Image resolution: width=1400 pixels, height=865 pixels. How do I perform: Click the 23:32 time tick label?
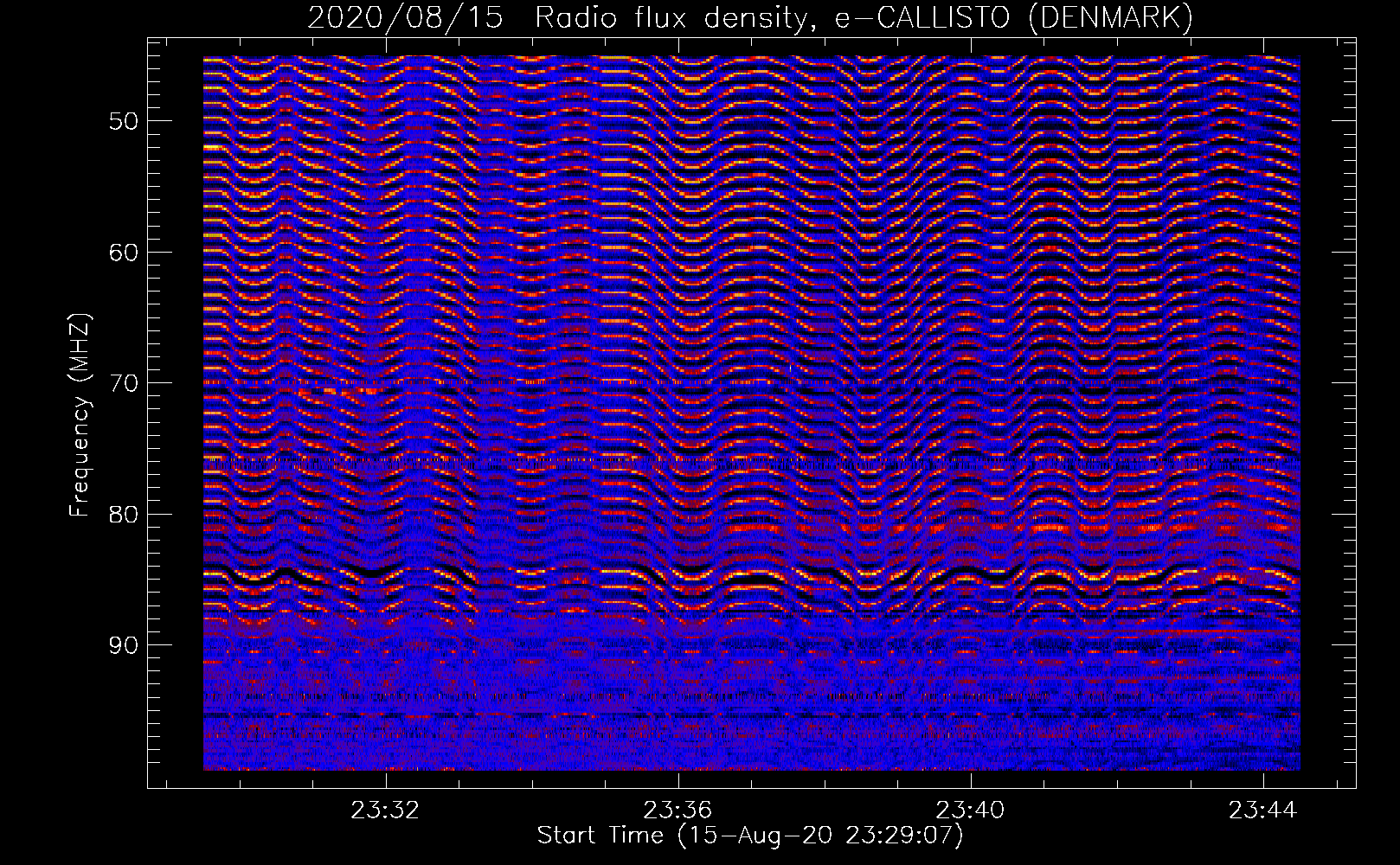[x=385, y=810]
